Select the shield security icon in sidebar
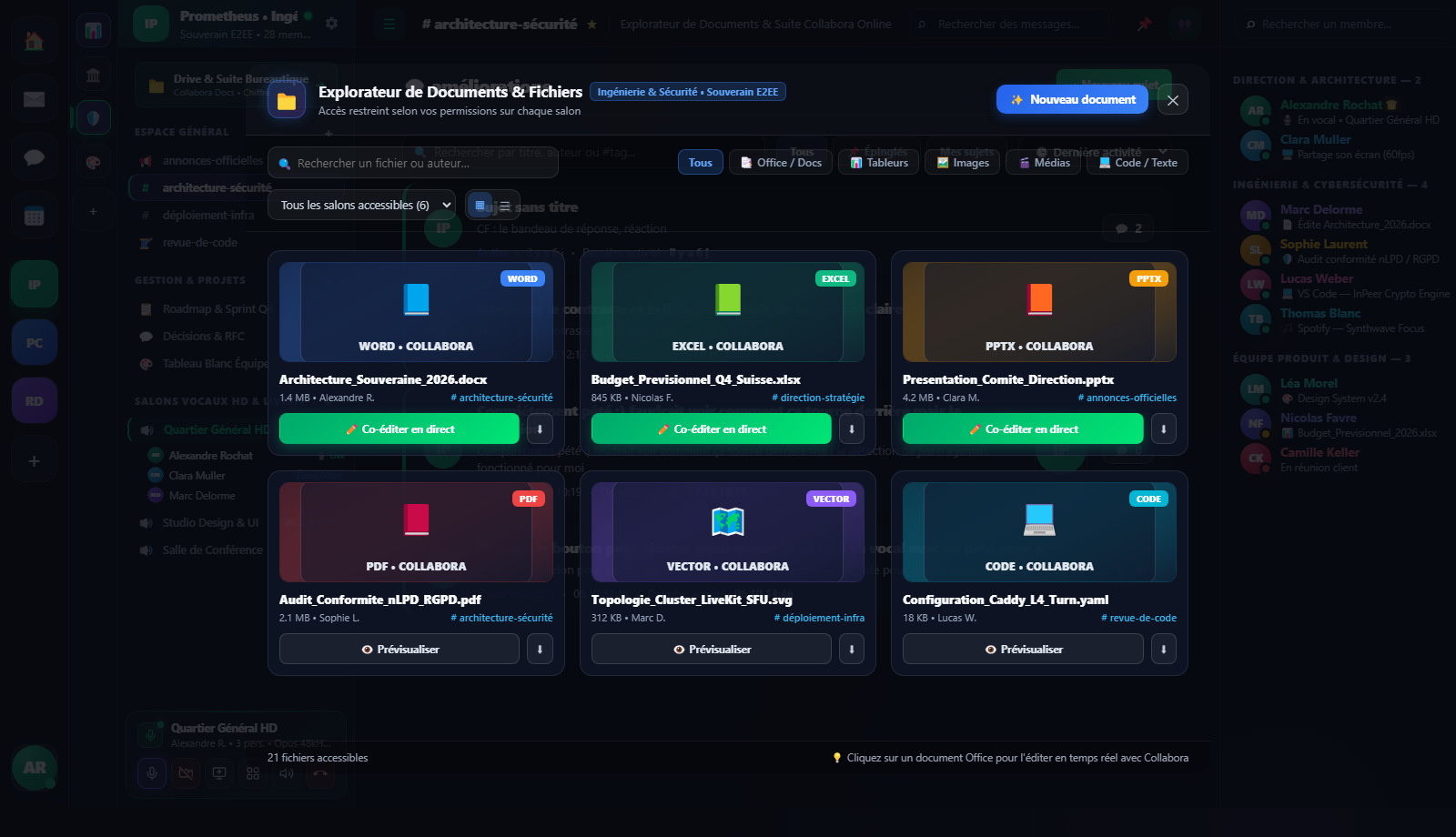 [x=93, y=117]
